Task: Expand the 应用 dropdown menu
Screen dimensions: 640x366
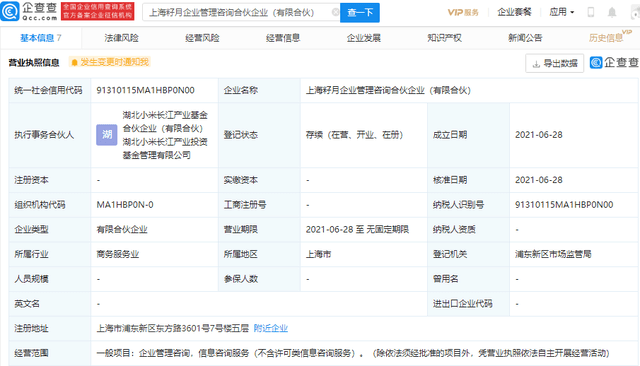Action: pos(562,12)
